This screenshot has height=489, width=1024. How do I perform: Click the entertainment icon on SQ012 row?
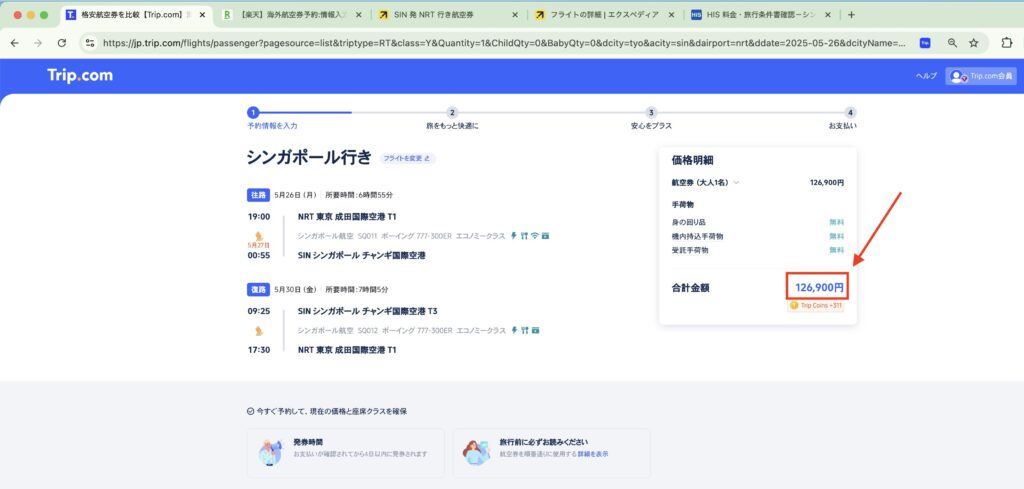click(x=536, y=330)
